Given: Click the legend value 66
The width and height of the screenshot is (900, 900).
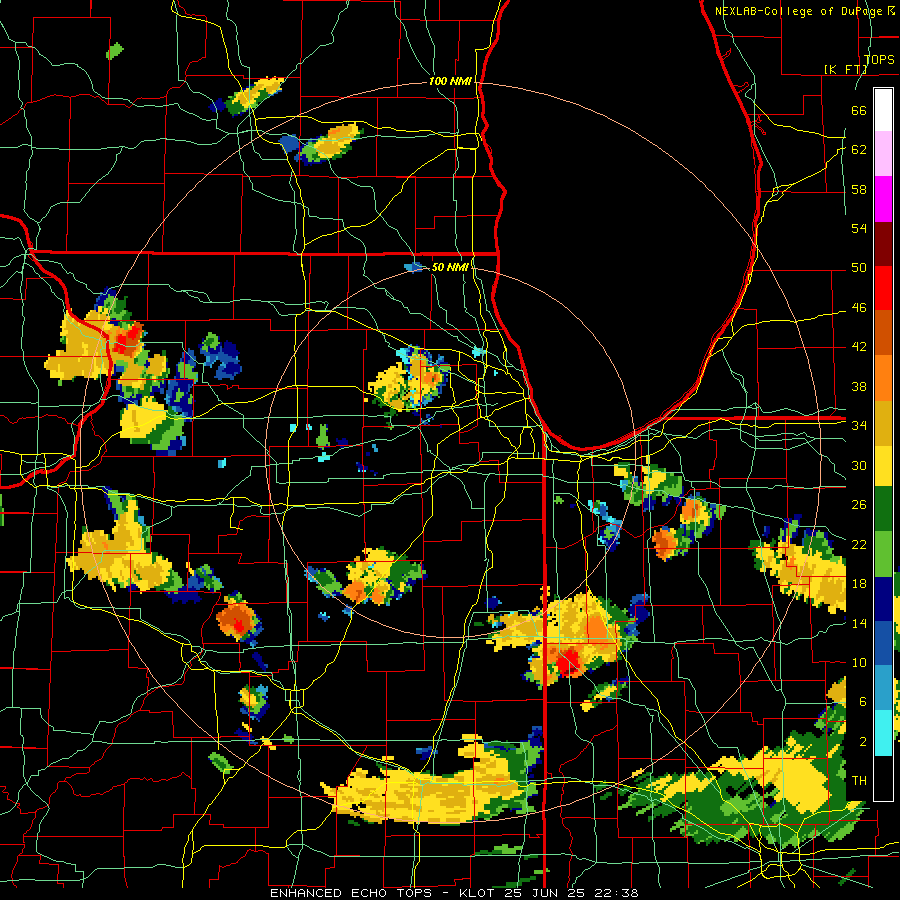Looking at the screenshot, I should (859, 110).
